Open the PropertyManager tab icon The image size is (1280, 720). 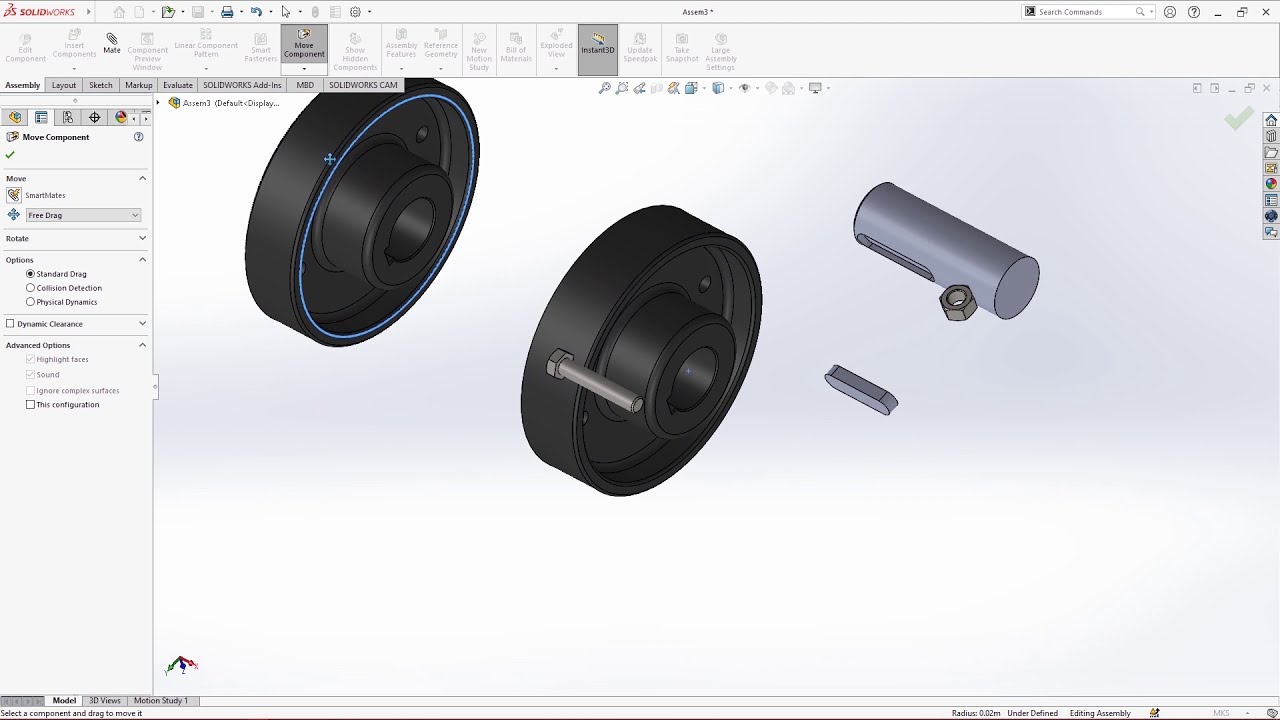[x=41, y=117]
